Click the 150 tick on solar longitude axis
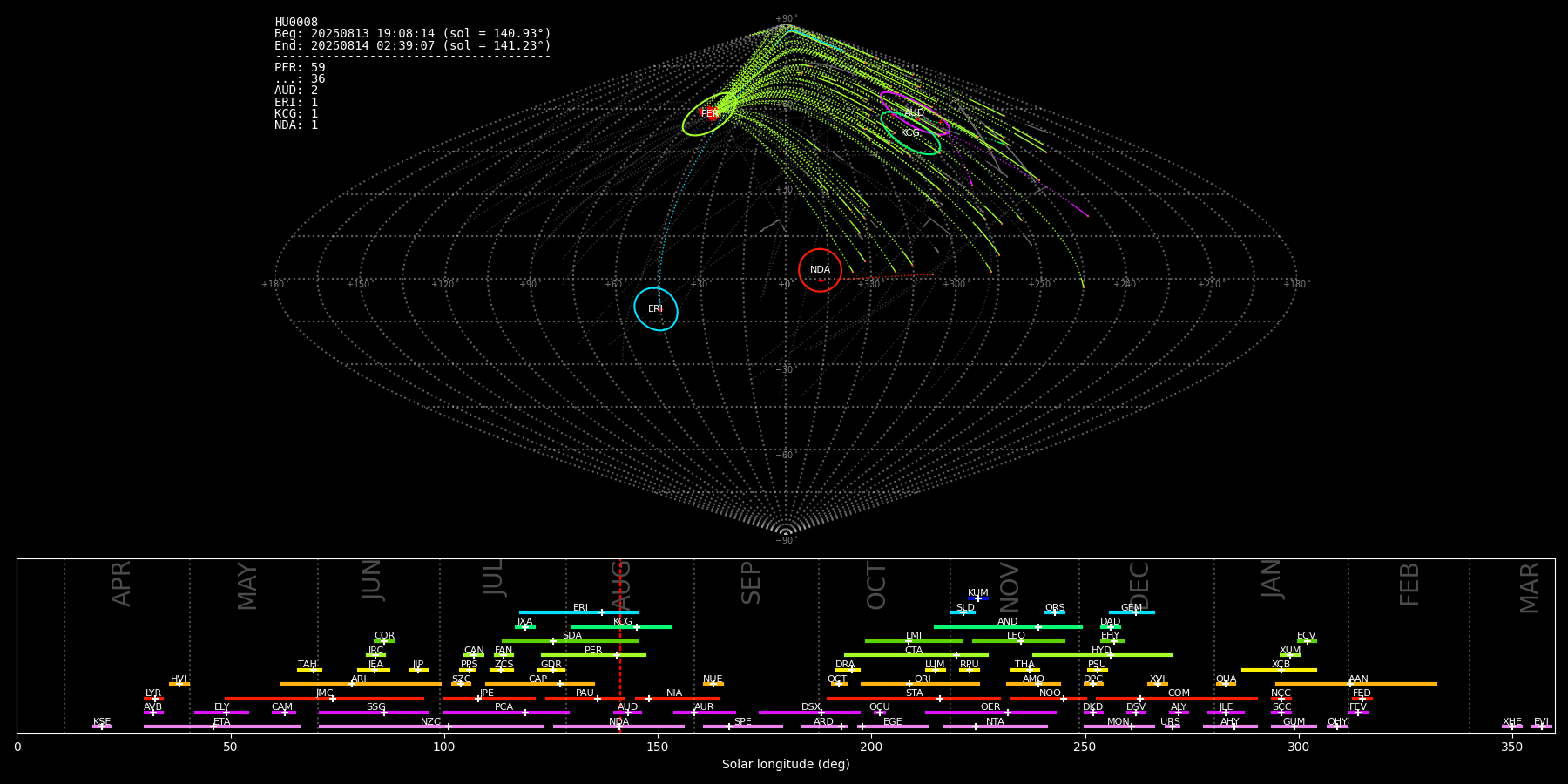 pyautogui.click(x=658, y=747)
